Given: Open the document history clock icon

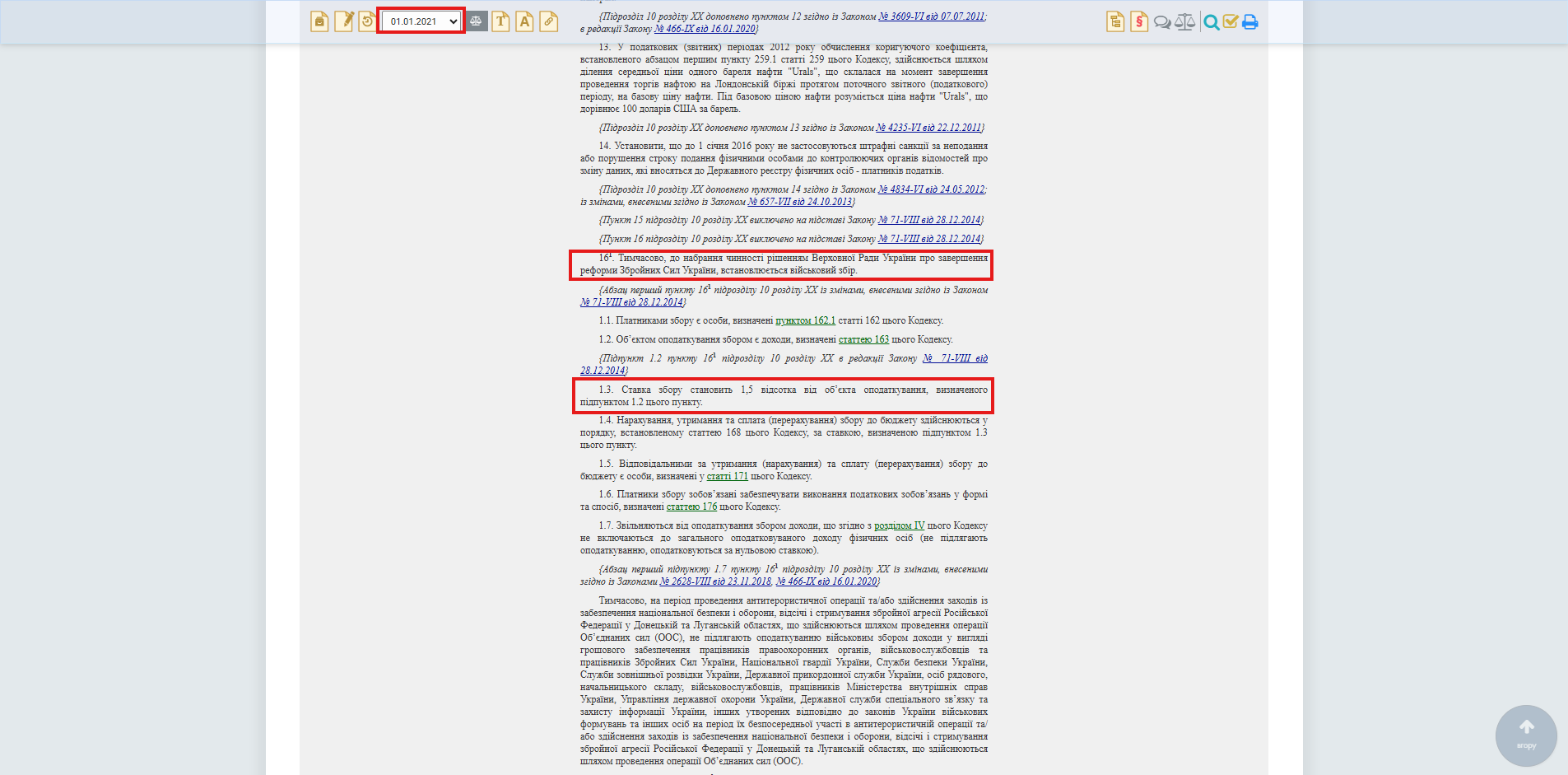Looking at the screenshot, I should 367,21.
